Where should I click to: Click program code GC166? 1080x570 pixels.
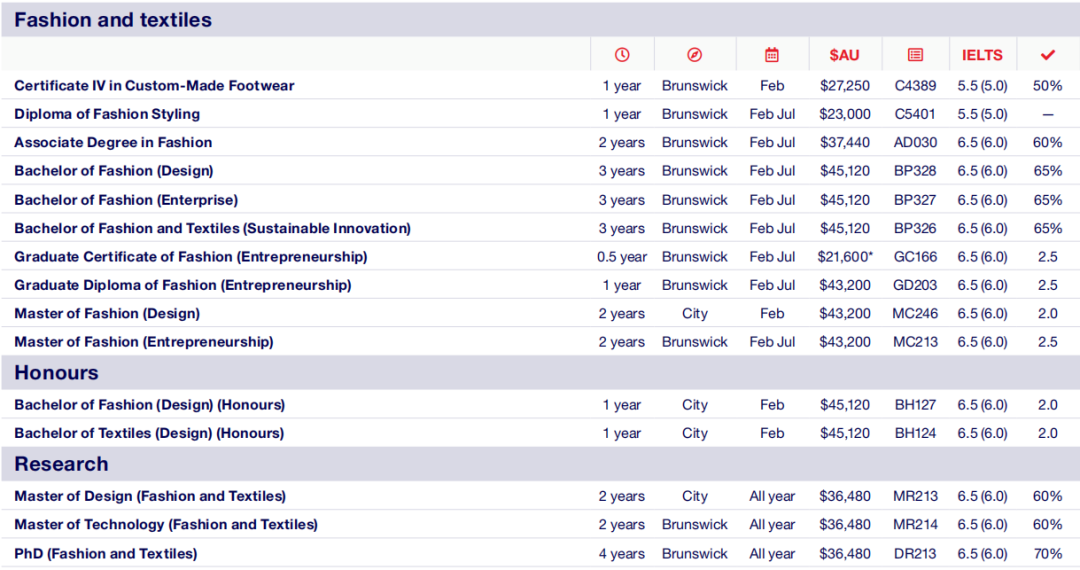(x=915, y=257)
